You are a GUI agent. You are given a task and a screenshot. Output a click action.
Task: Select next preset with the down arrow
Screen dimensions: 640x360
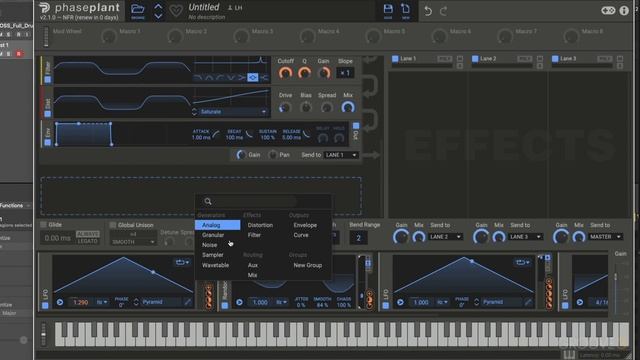point(158,16)
